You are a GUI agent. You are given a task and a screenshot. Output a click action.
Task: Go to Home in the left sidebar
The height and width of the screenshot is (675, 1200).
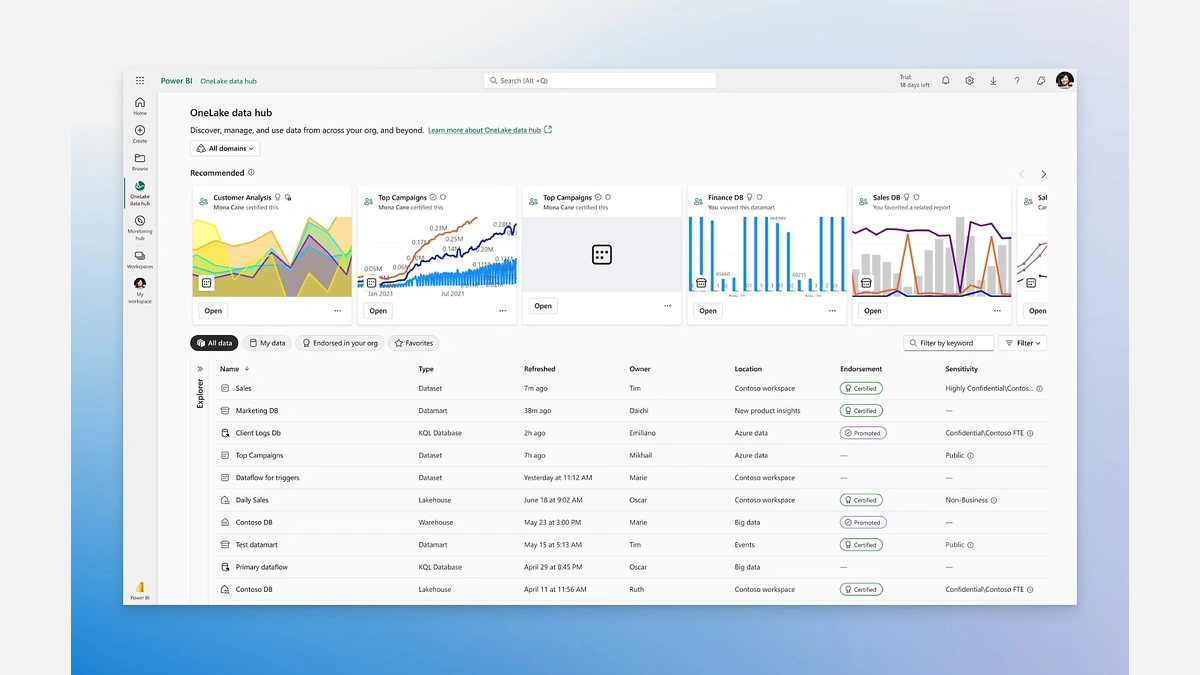(140, 106)
